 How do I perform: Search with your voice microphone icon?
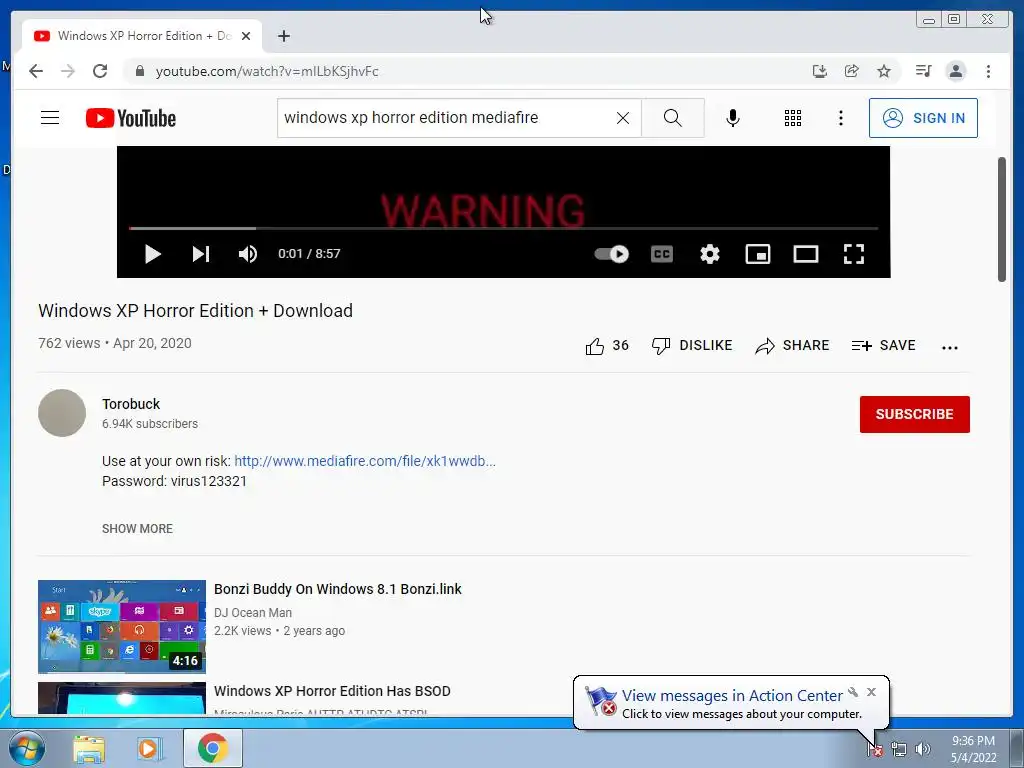[x=733, y=118]
